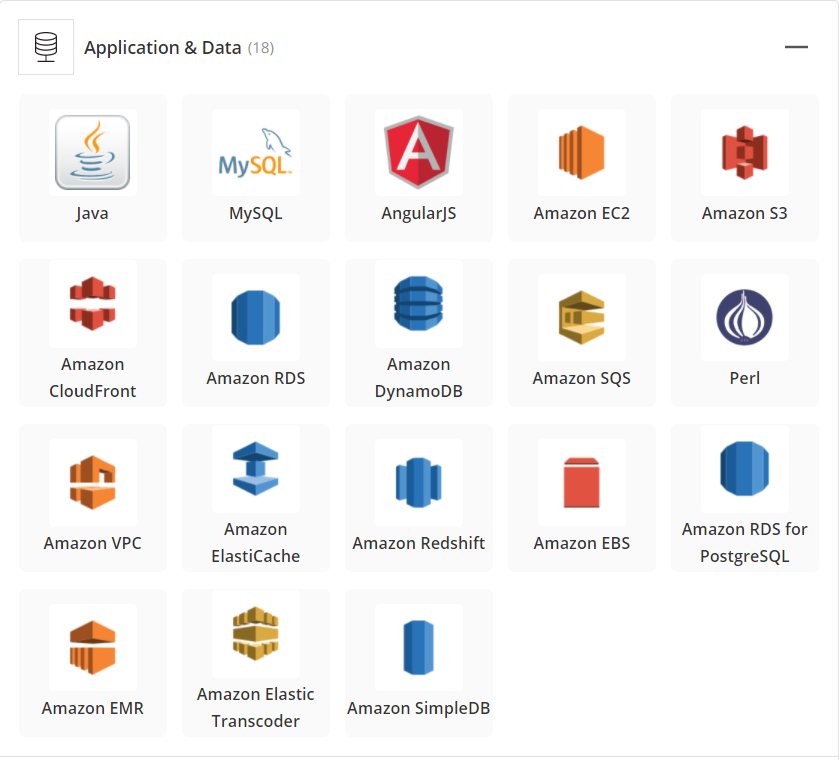Open the AngularJS entry

(418, 152)
